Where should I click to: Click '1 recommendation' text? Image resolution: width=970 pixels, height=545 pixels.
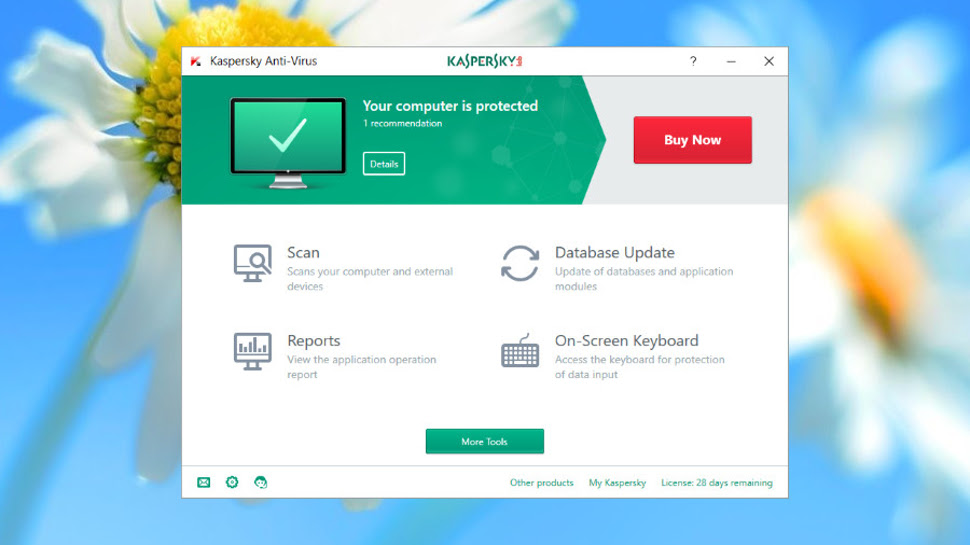click(x=402, y=123)
